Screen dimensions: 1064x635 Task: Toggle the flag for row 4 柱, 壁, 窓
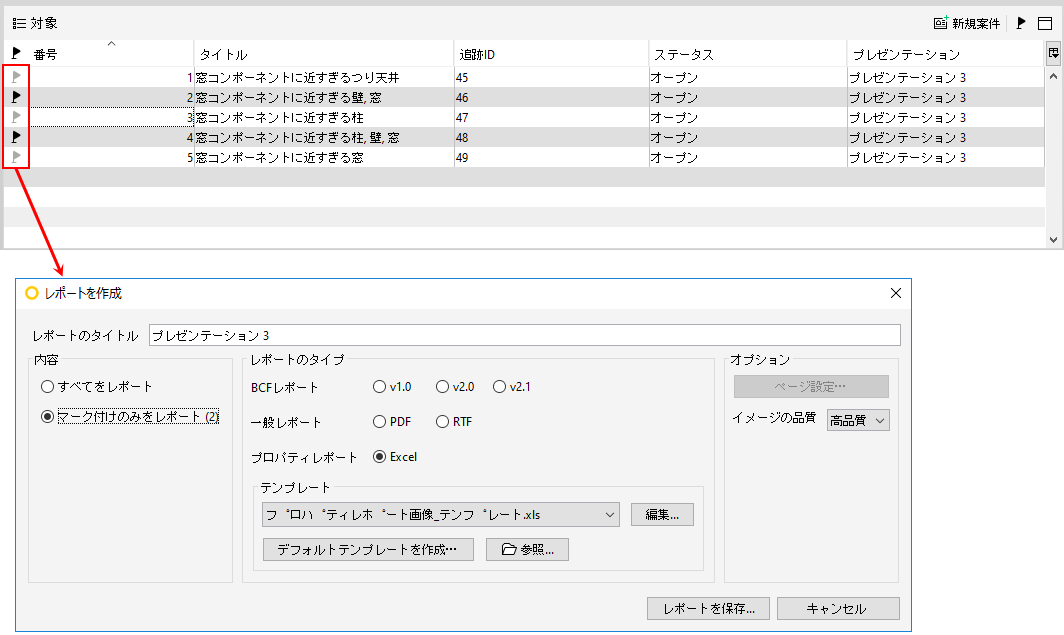16,137
